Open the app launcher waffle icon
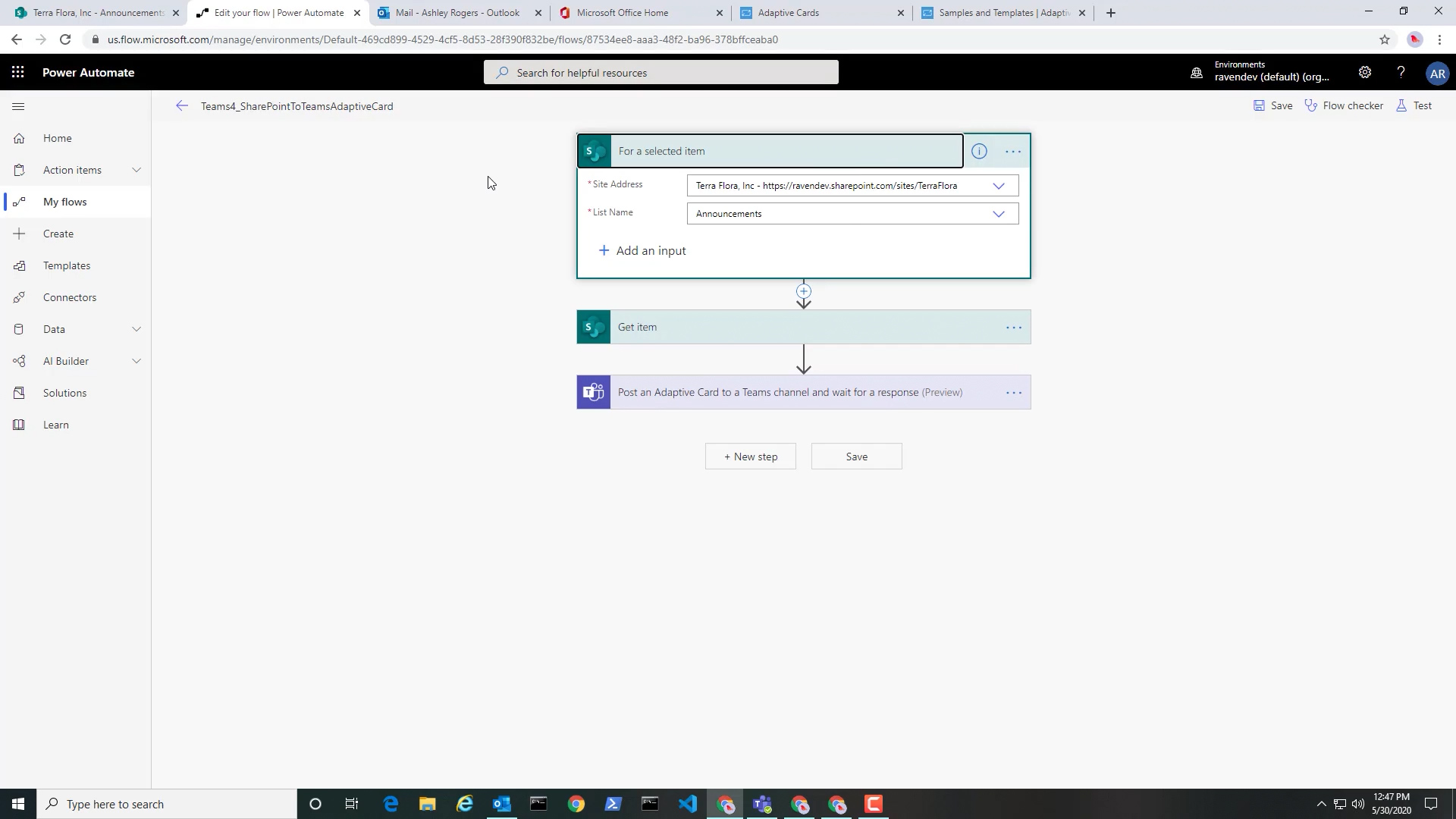This screenshot has width=1456, height=819. point(18,72)
